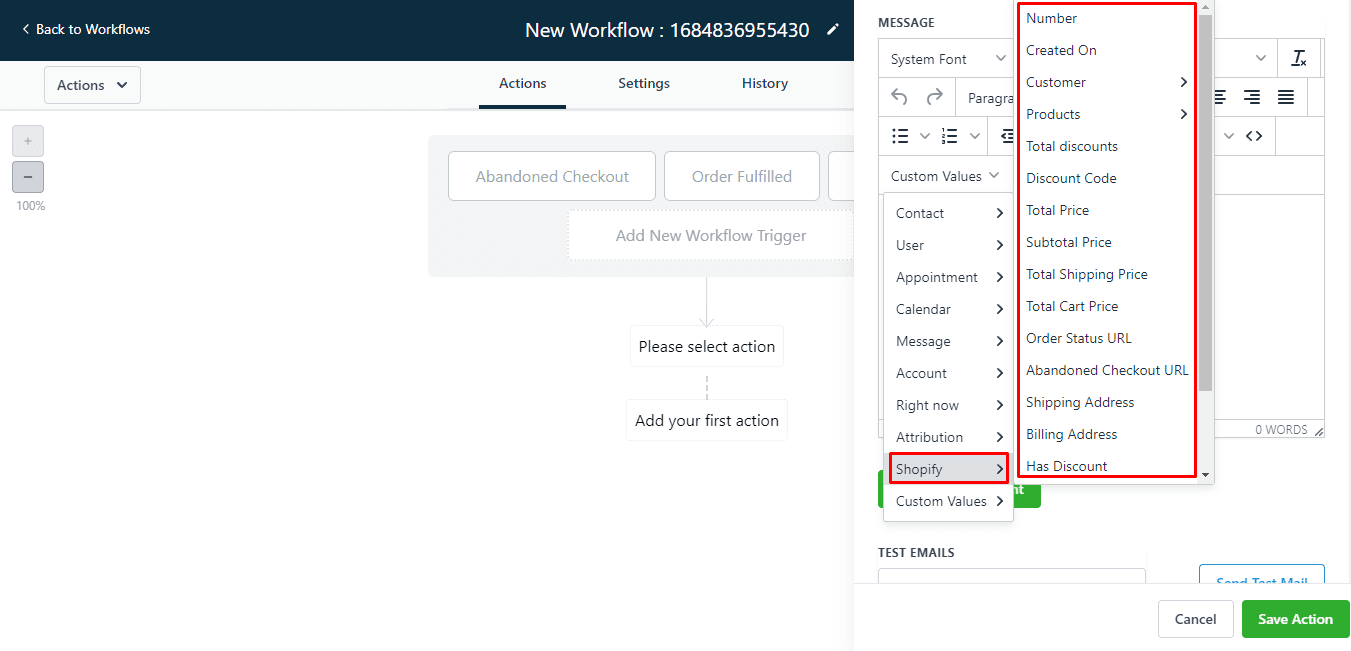The height and width of the screenshot is (651, 1351).
Task: Insert the Abandoned Checkout URL value
Action: pos(1105,370)
